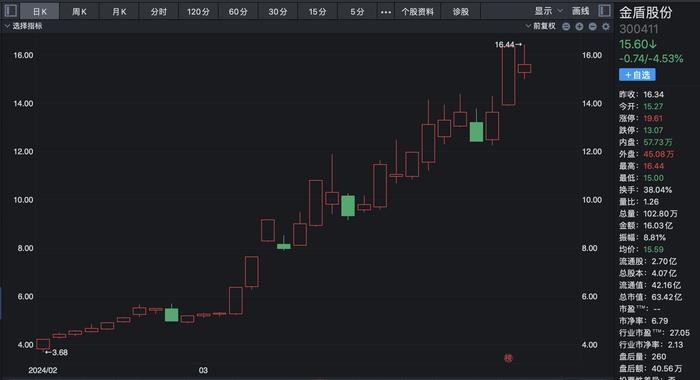
Task: Click the 最低 15.00 row
Action: coord(641,178)
